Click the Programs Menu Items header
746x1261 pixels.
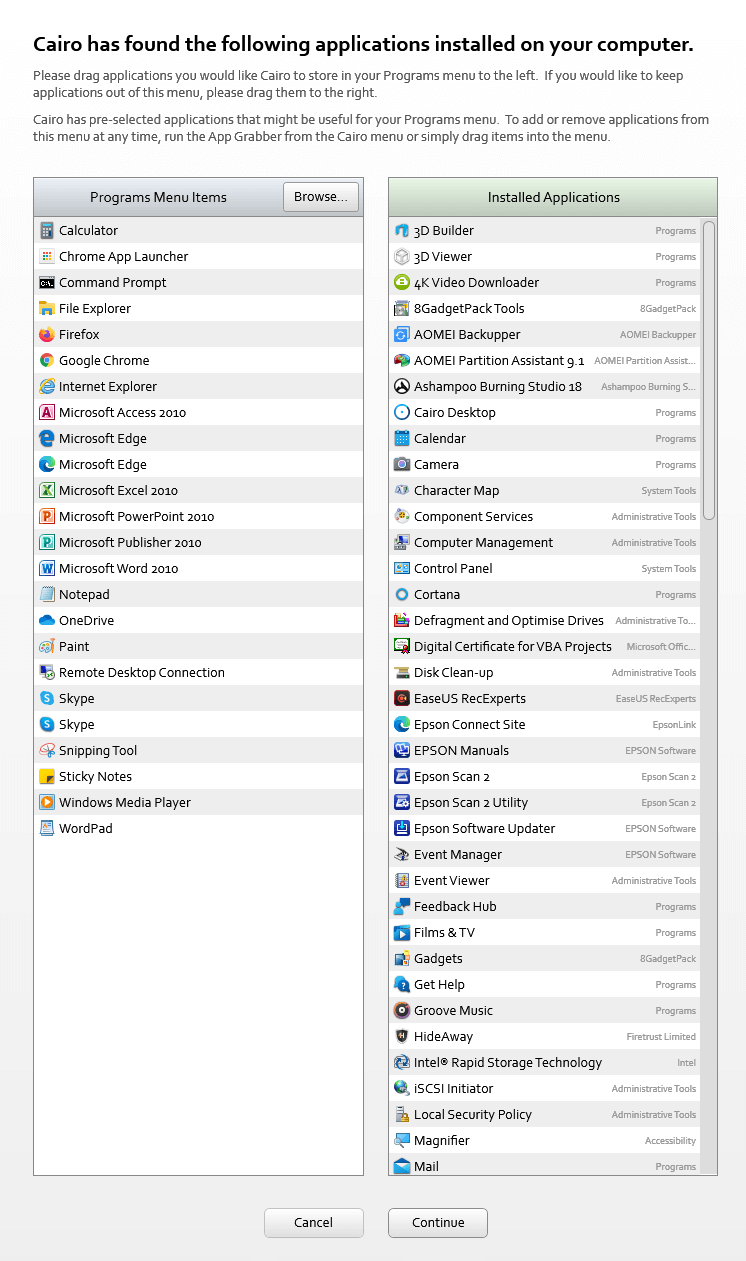tap(158, 198)
